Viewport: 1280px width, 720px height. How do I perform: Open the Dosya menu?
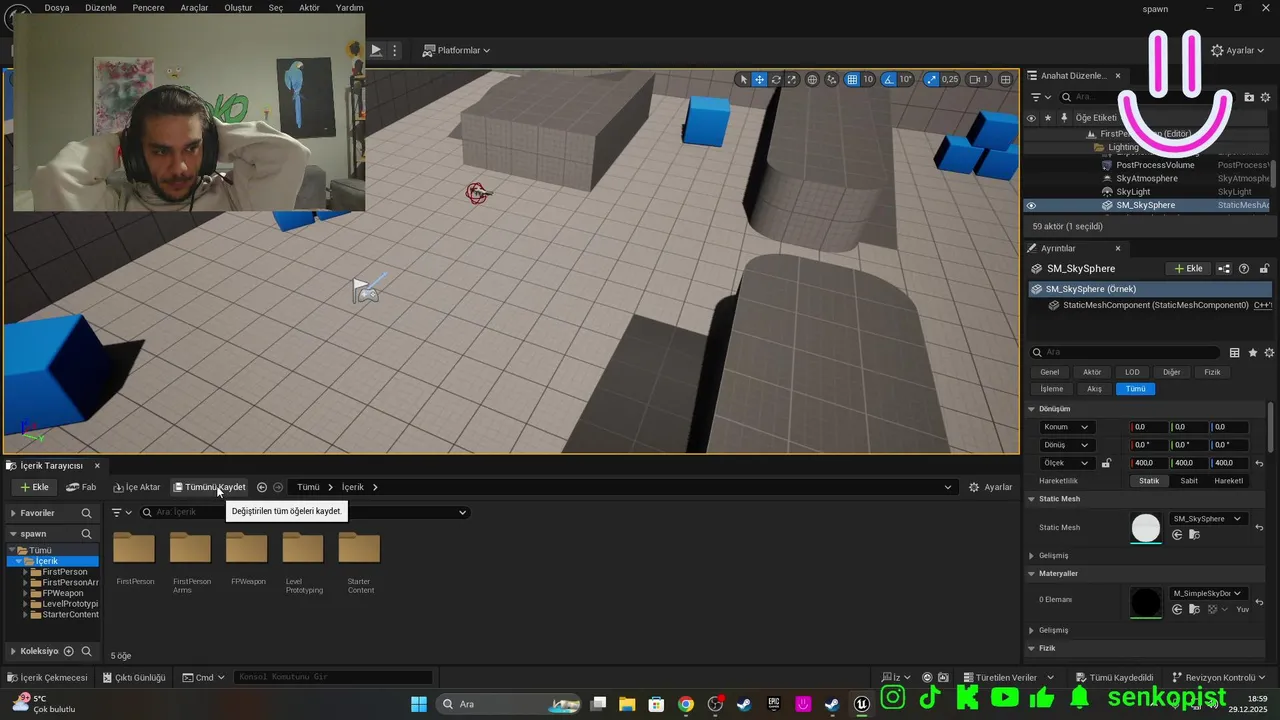tap(57, 7)
